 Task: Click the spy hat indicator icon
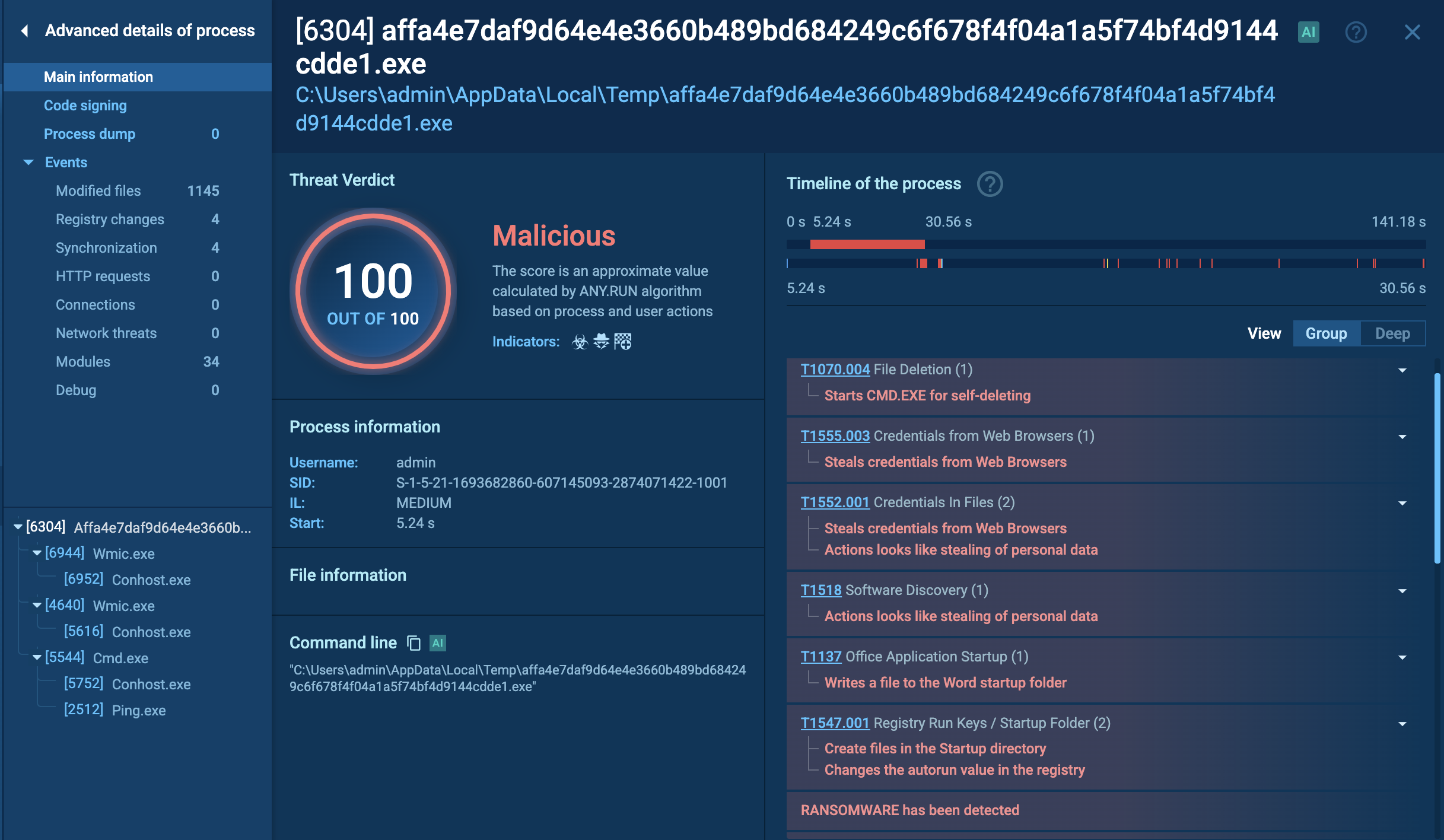click(x=601, y=342)
